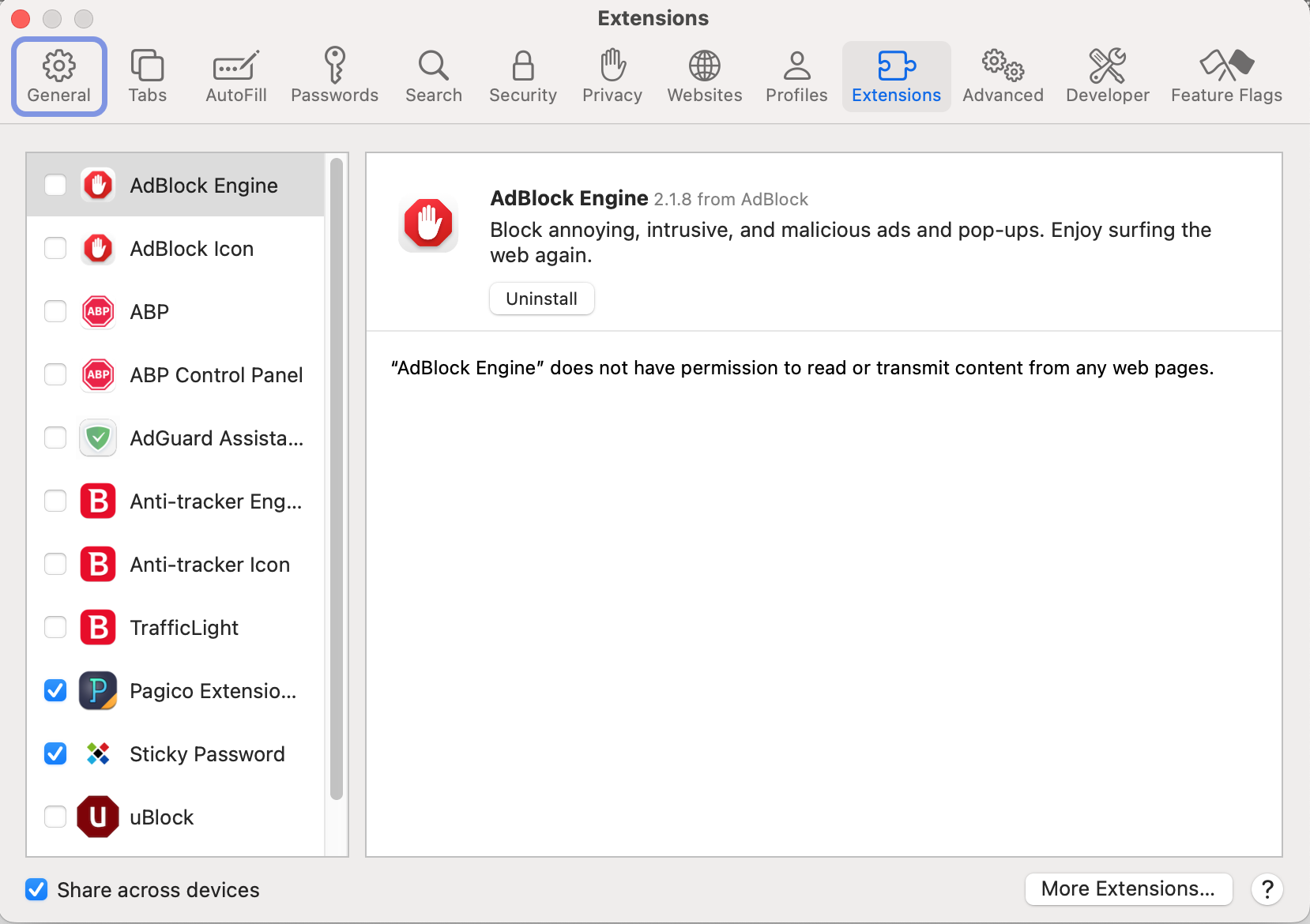
Task: Click the extensions list scrollbar
Action: (337, 479)
